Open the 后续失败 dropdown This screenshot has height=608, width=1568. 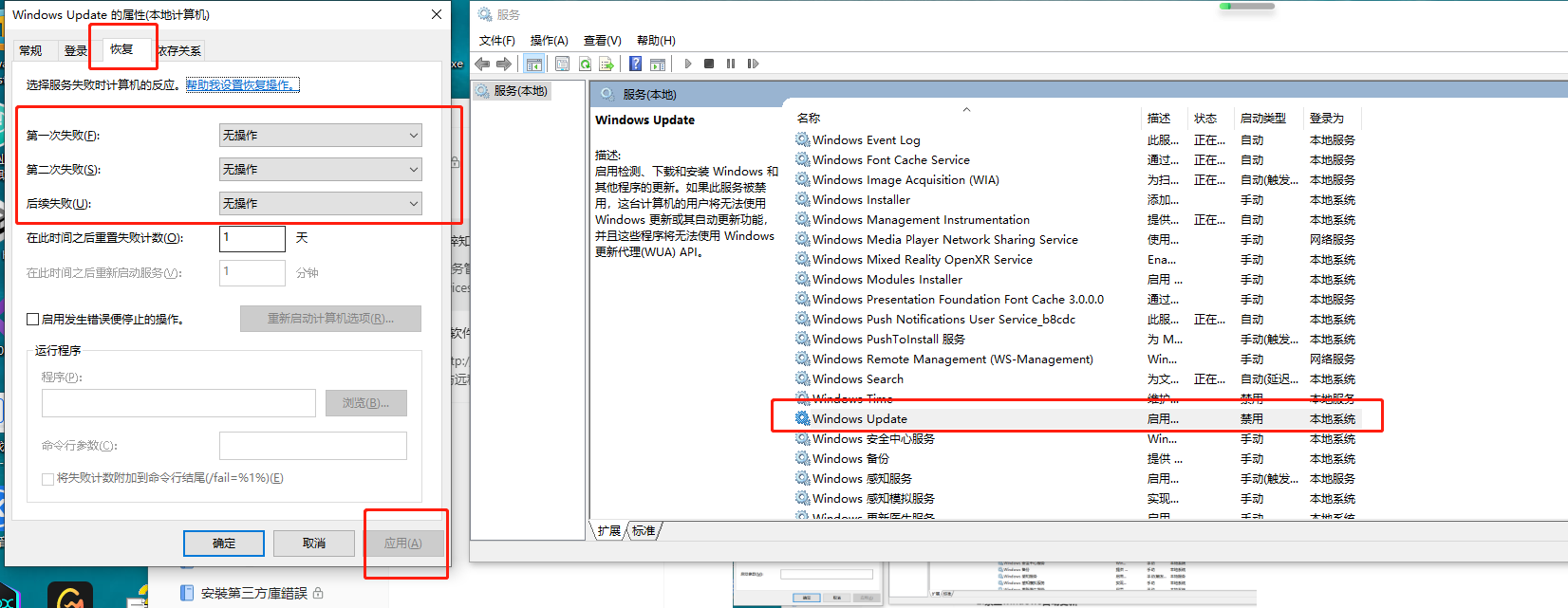coord(321,204)
